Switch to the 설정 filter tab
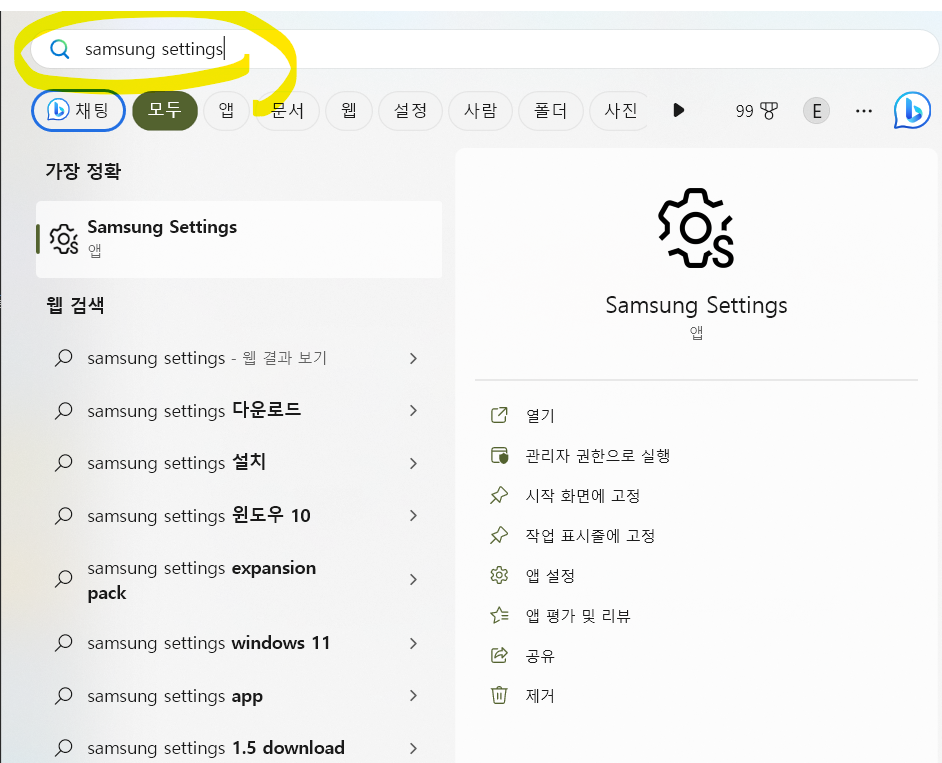 [410, 111]
